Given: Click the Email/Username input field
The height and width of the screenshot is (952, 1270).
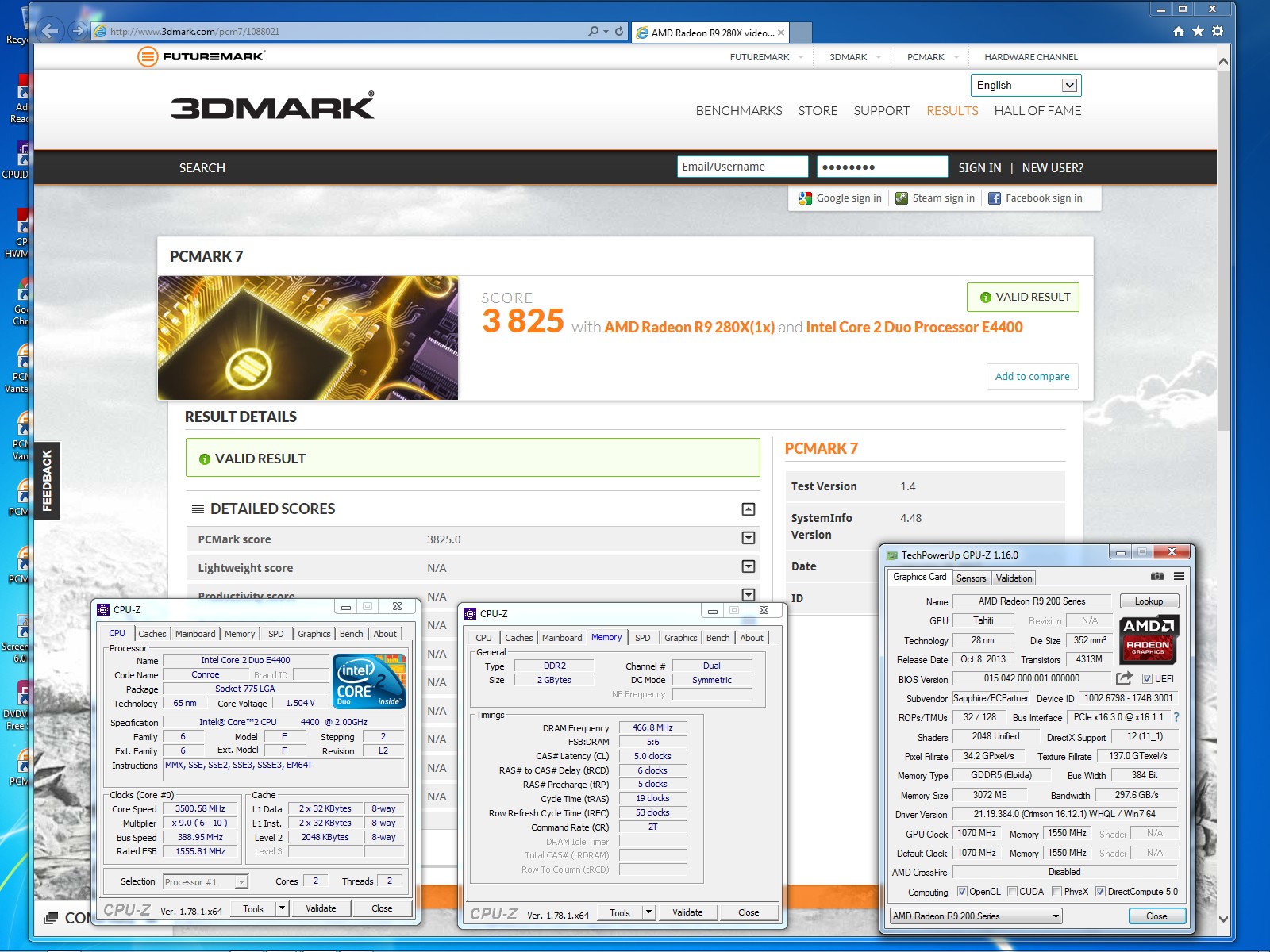Looking at the screenshot, I should (x=742, y=167).
